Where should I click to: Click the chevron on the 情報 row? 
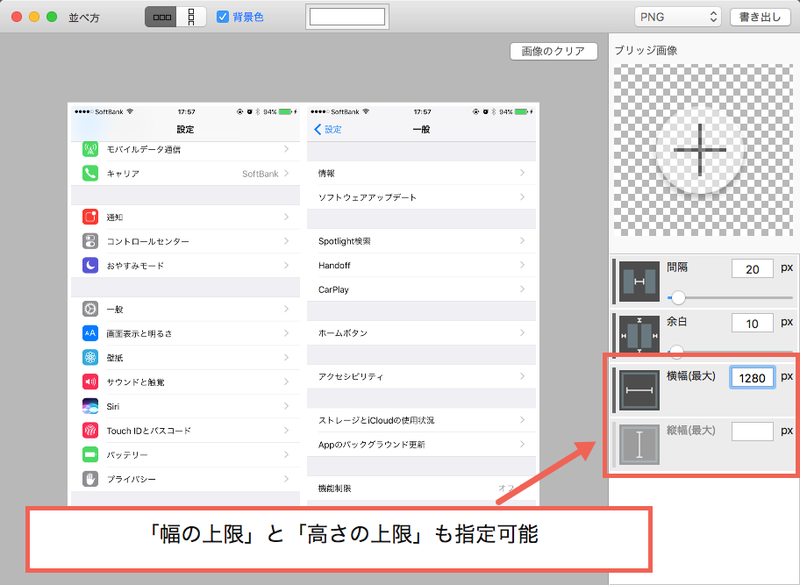coord(522,173)
